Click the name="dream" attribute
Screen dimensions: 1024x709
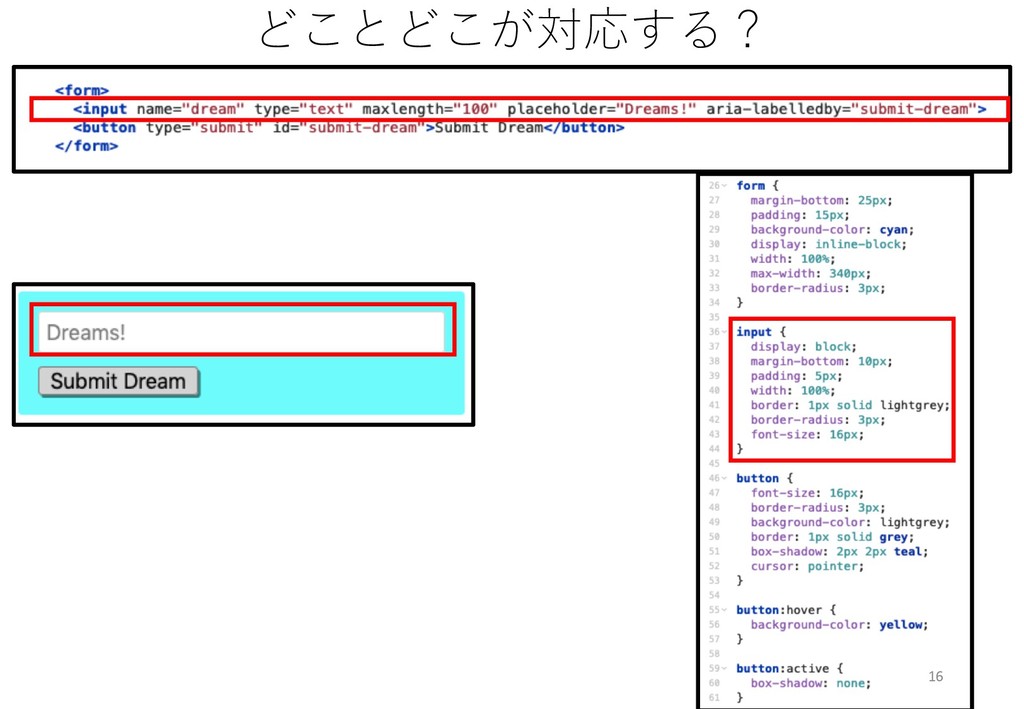pyautogui.click(x=191, y=109)
